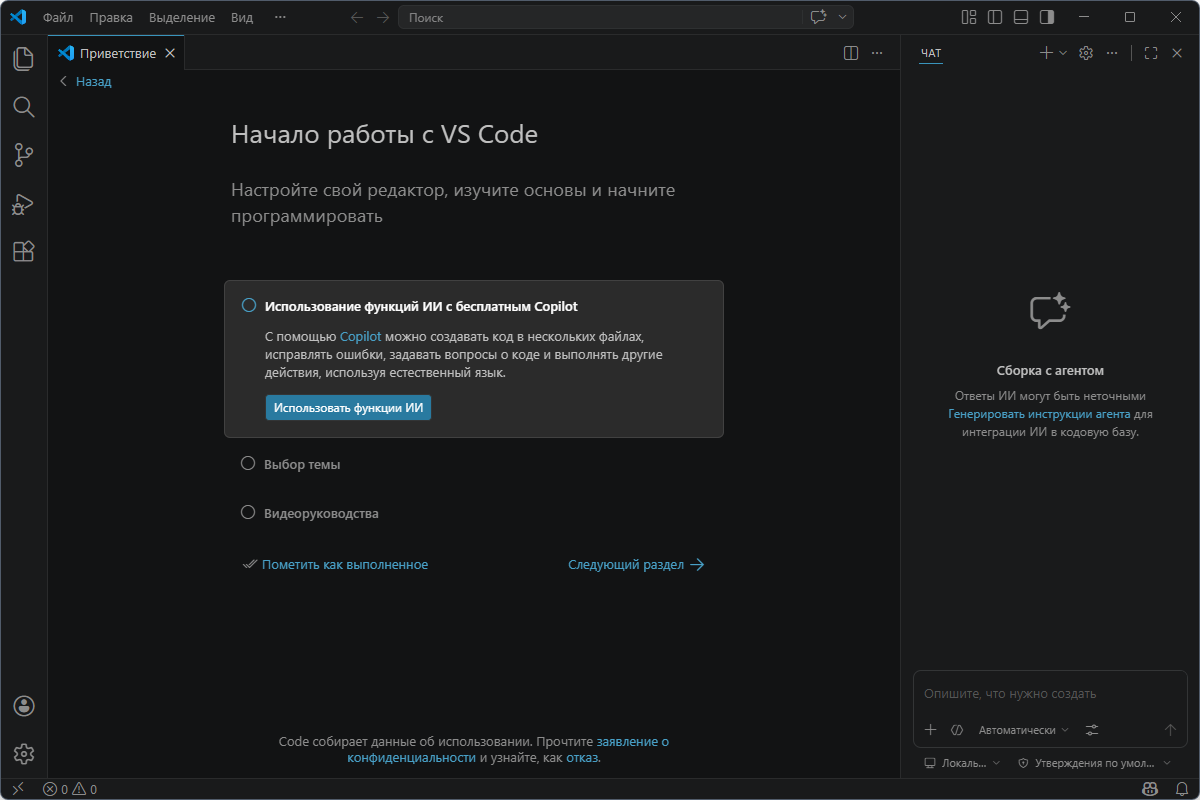Open the 'Выделение' menu
The height and width of the screenshot is (800, 1200).
tap(181, 17)
